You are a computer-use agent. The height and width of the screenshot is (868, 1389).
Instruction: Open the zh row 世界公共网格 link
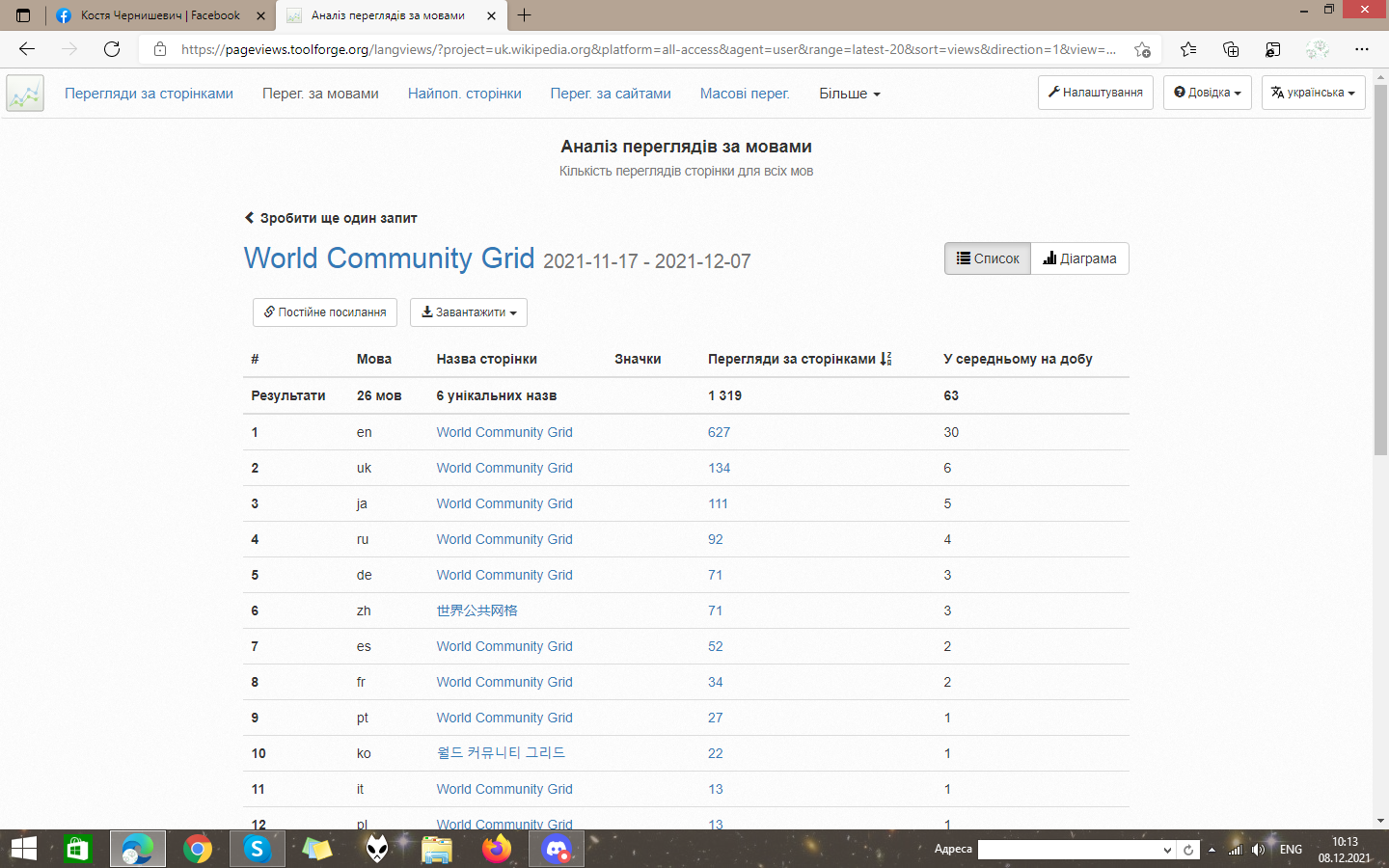(477, 610)
